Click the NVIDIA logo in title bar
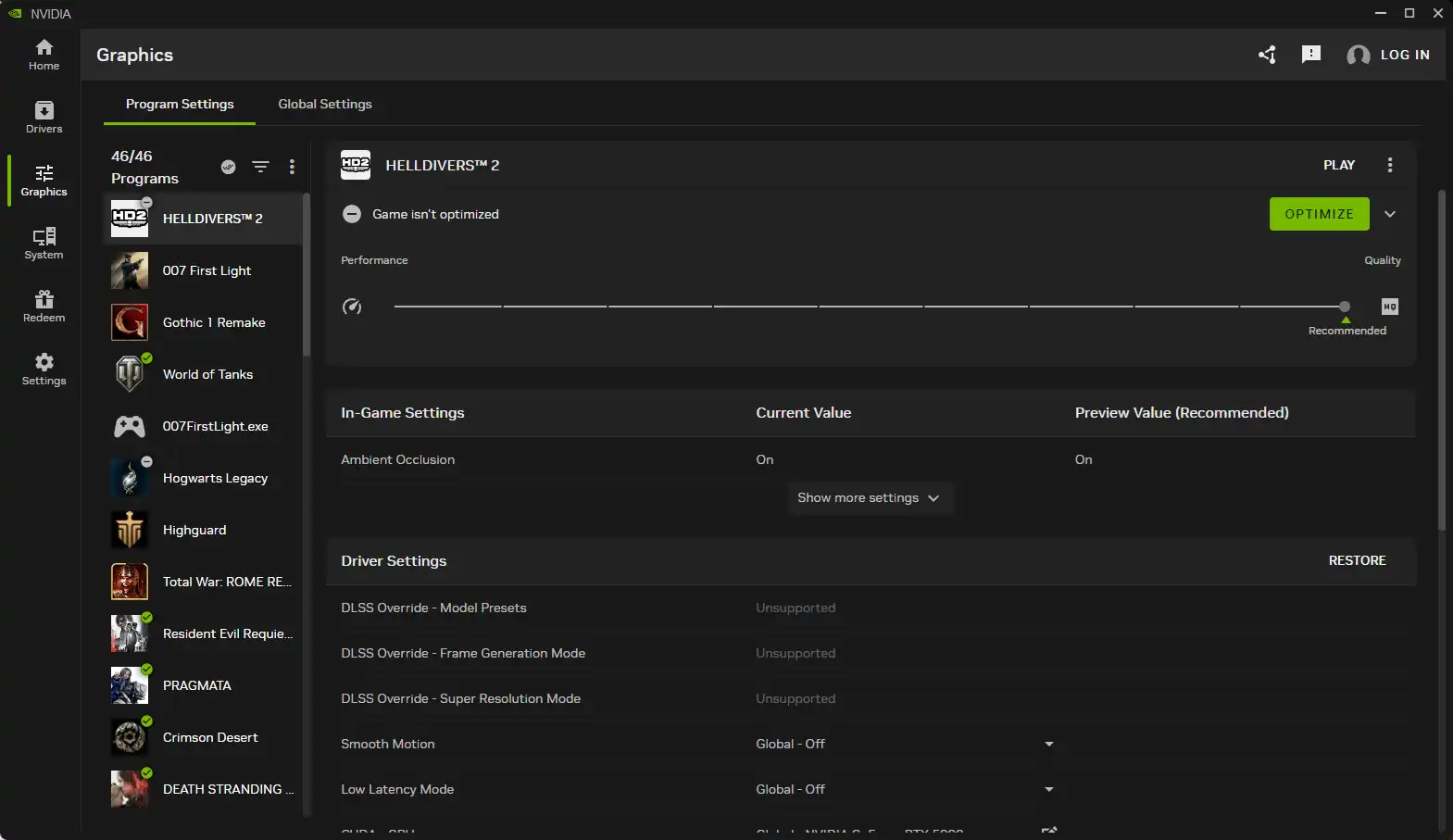The height and width of the screenshot is (840, 1453). [x=15, y=13]
